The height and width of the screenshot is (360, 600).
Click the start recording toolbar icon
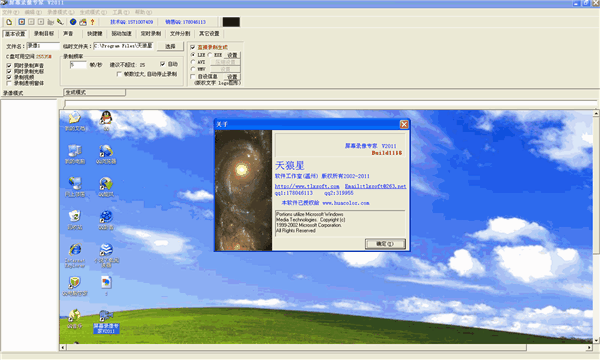coord(22,22)
